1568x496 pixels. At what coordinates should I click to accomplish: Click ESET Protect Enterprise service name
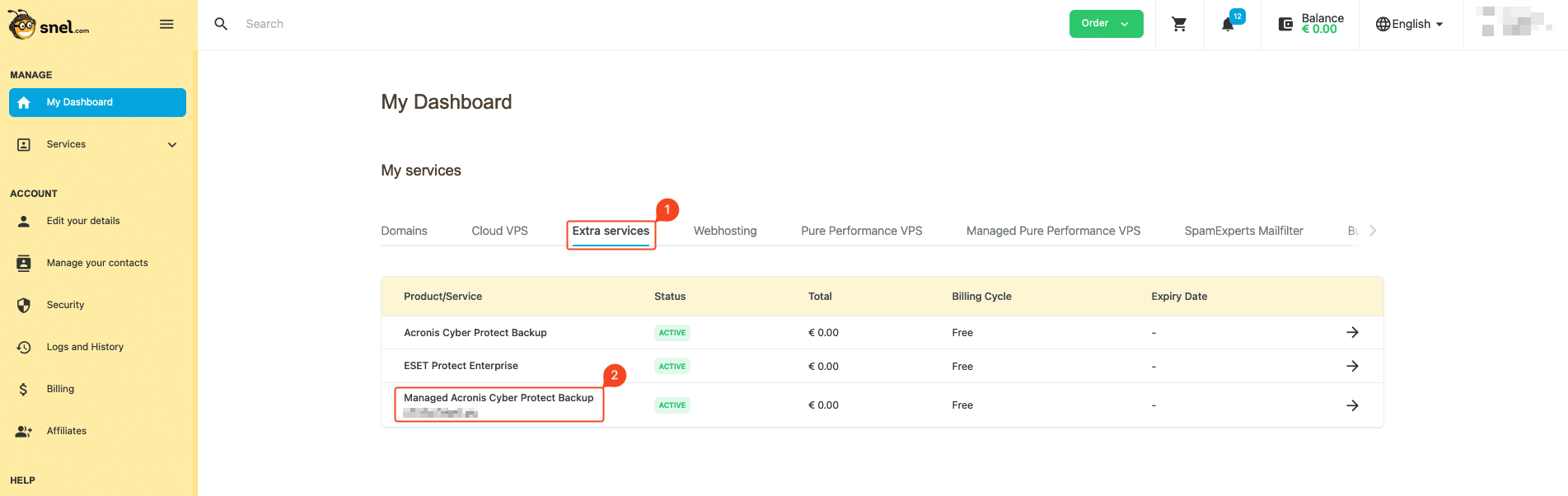pos(461,366)
